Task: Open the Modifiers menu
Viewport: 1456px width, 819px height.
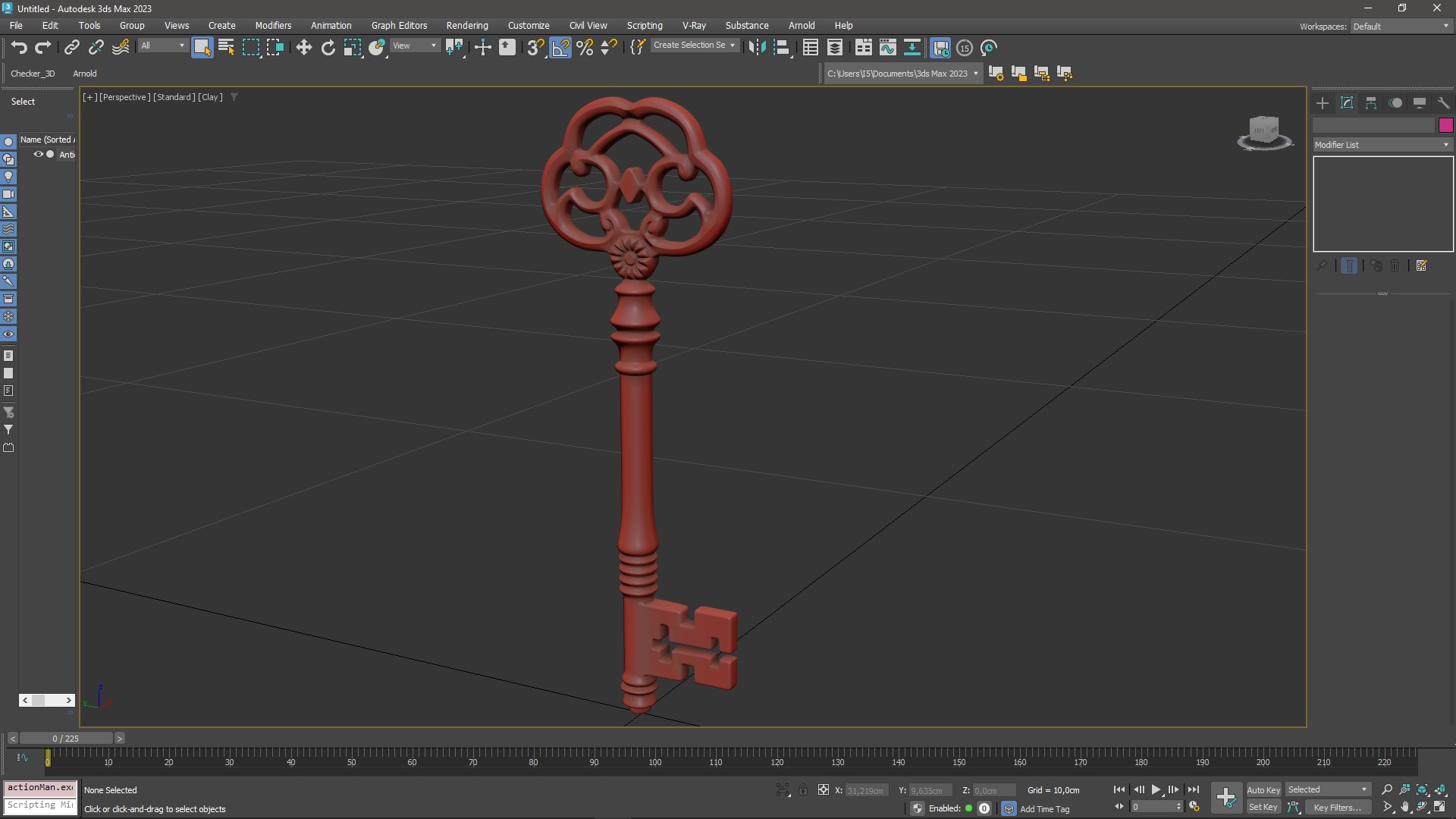Action: coord(273,26)
